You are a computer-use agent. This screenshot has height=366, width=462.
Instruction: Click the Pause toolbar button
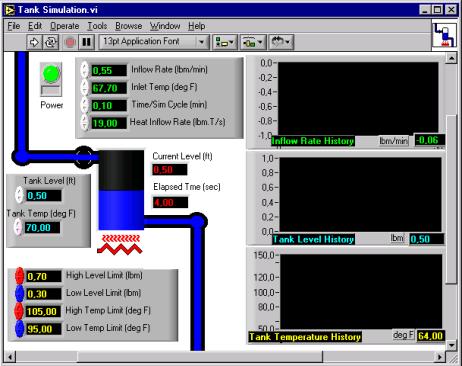point(87,42)
